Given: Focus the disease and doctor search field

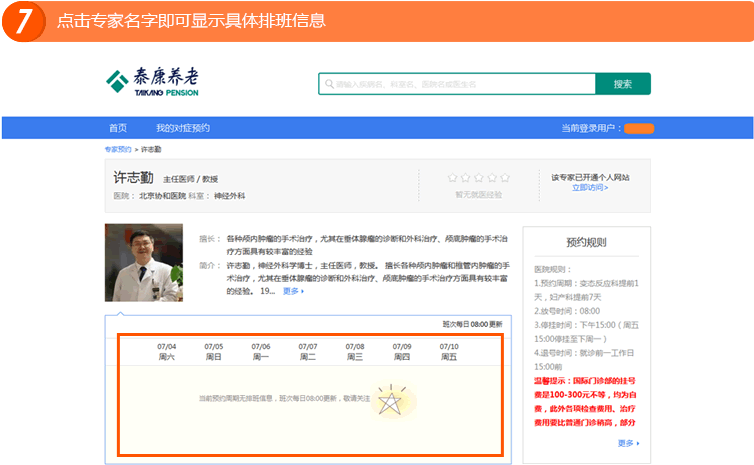Looking at the screenshot, I should point(457,84).
